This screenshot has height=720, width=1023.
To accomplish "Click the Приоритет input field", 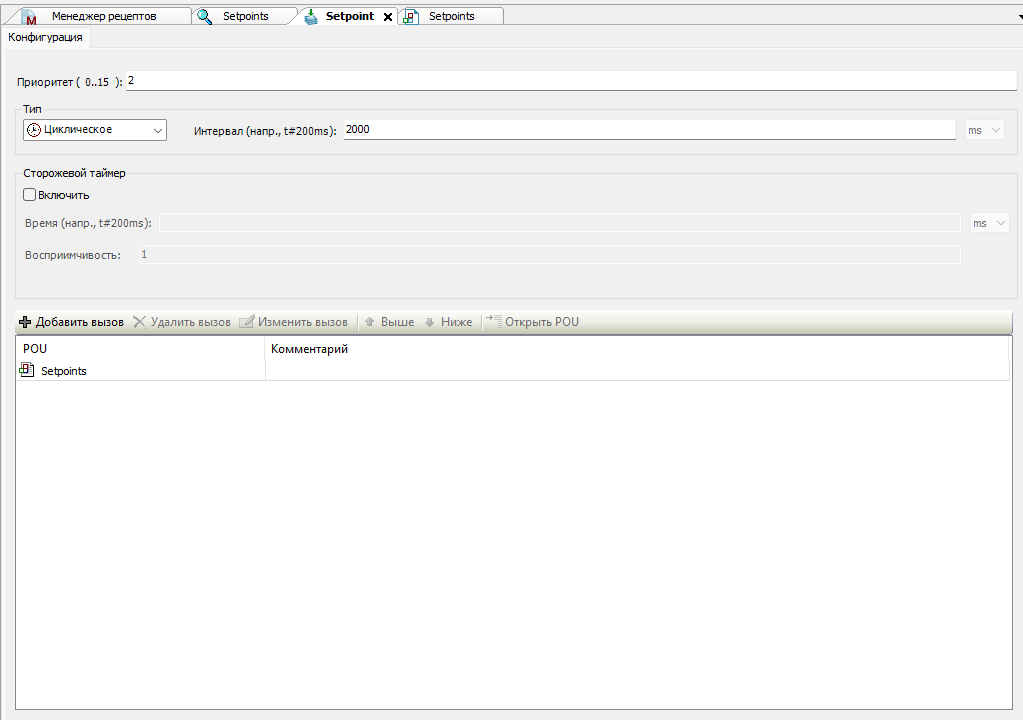I will coord(570,81).
